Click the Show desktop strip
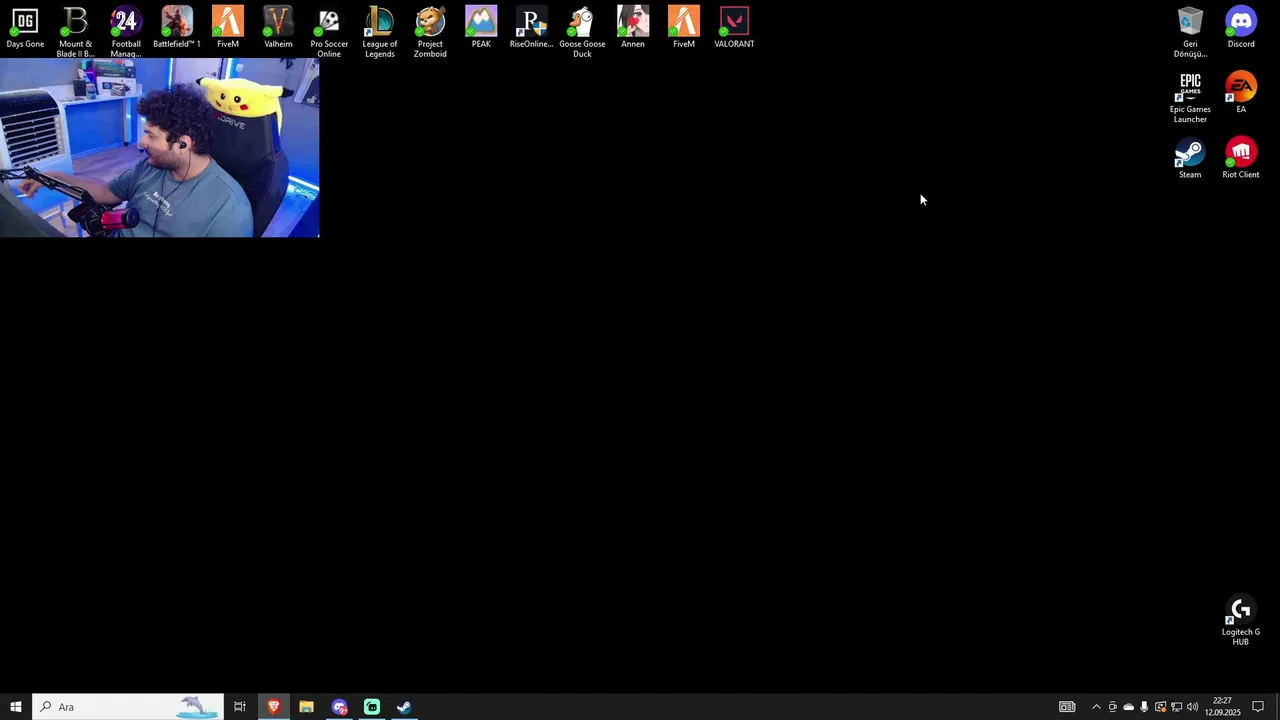Viewport: 1280px width, 720px height. [x=1277, y=707]
